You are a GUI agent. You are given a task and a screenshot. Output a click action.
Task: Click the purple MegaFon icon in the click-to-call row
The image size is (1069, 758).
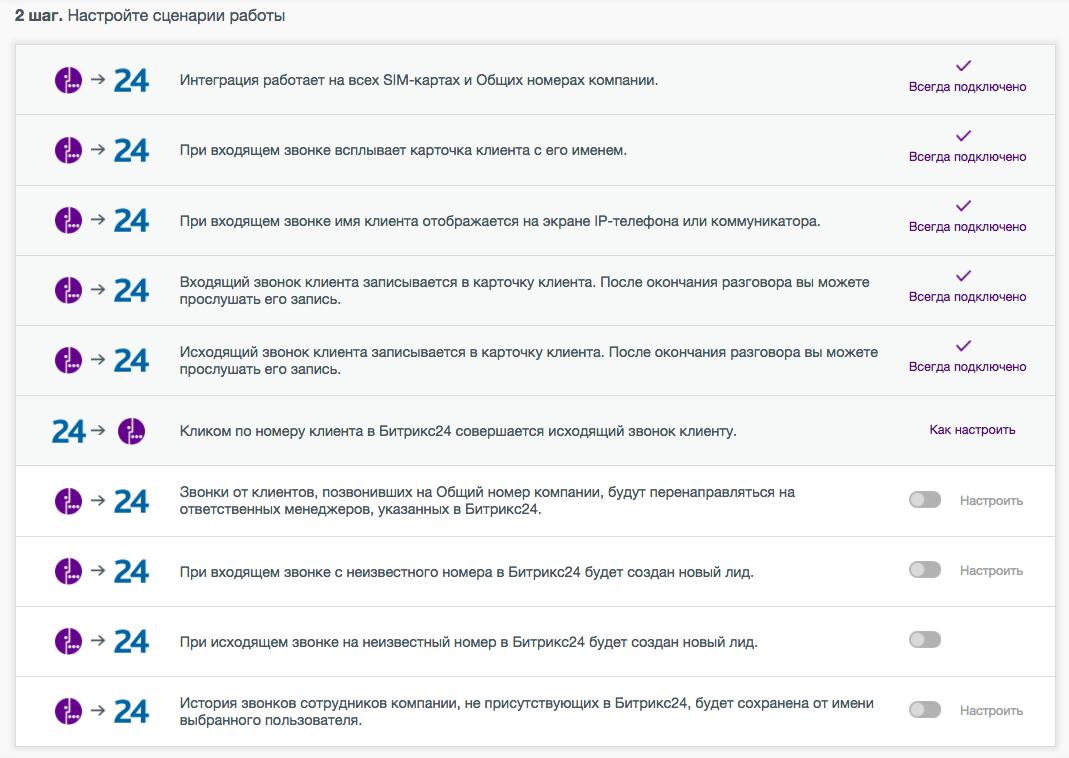pyautogui.click(x=131, y=431)
